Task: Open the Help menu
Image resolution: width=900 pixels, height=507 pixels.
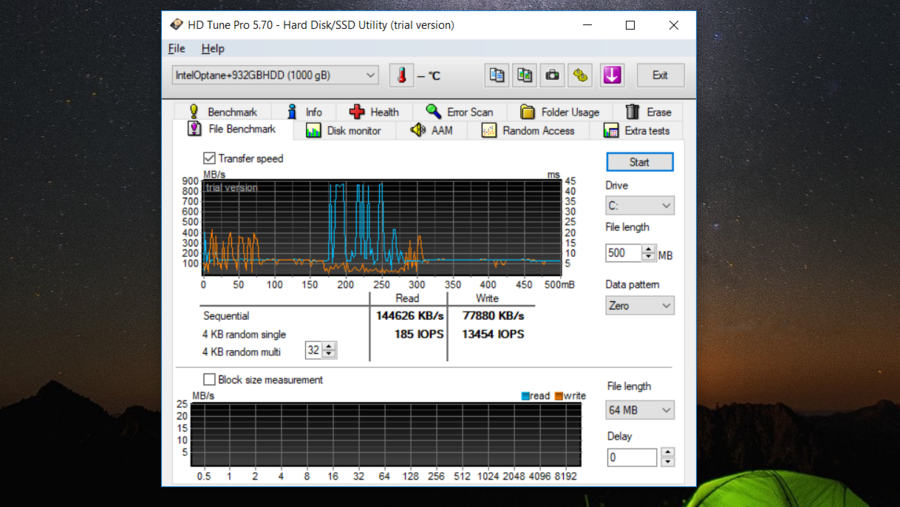Action: coord(212,49)
